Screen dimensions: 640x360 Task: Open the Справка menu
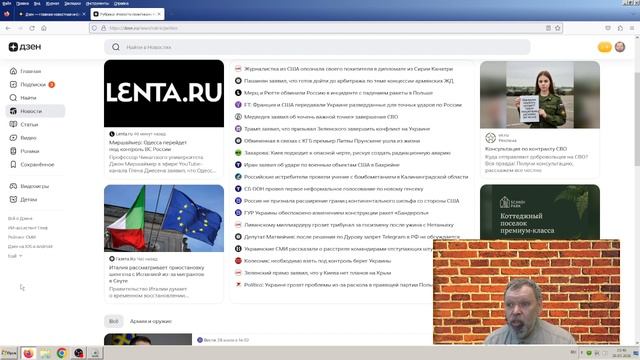click(x=121, y=3)
